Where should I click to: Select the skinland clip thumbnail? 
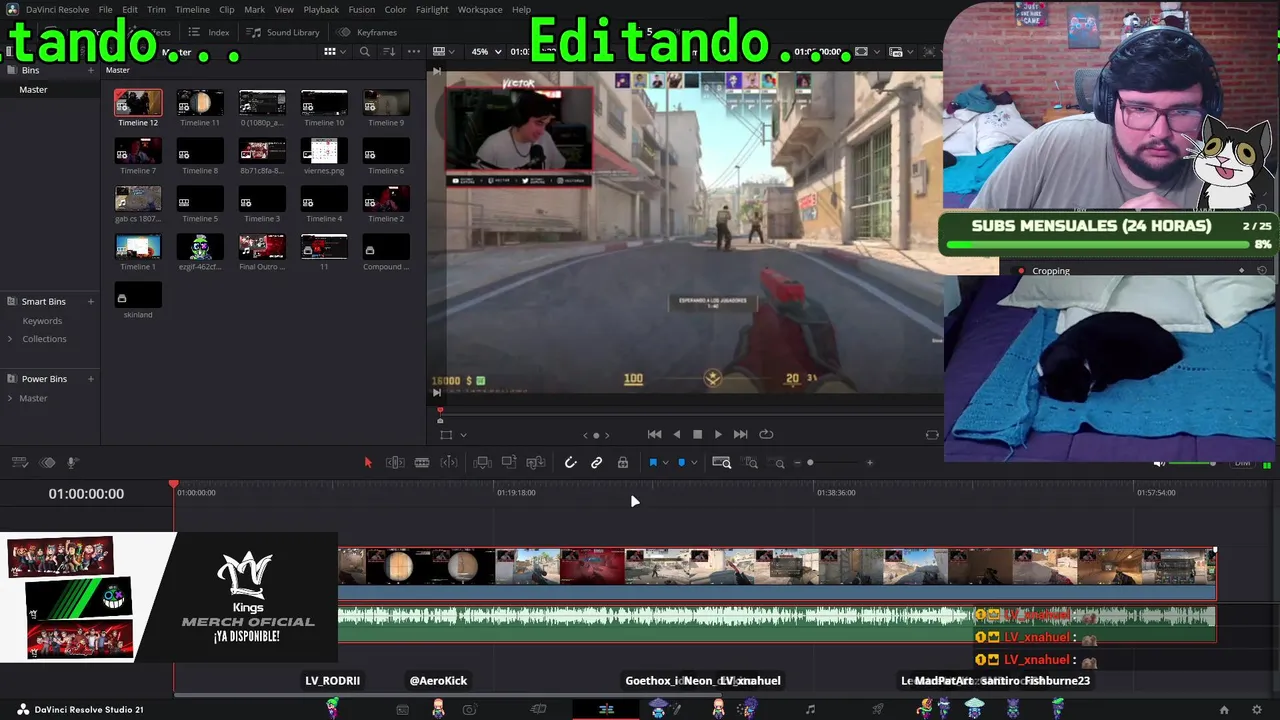point(138,294)
